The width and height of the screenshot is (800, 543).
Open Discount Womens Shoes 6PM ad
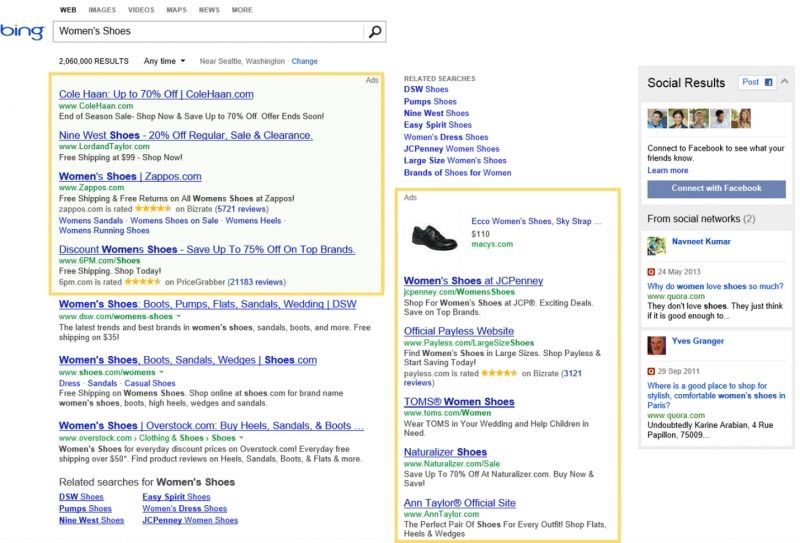point(207,250)
